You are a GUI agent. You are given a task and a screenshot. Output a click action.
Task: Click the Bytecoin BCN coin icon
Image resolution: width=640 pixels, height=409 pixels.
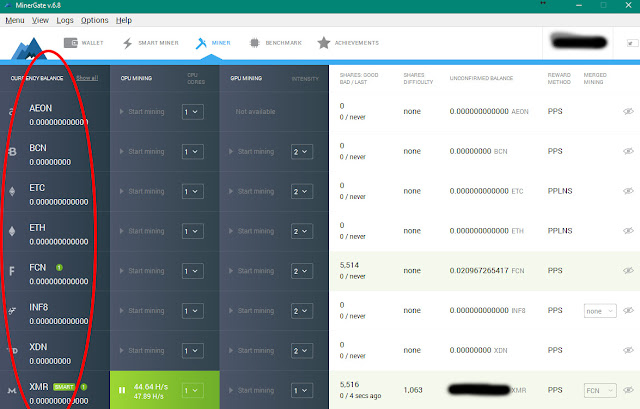coord(12,151)
